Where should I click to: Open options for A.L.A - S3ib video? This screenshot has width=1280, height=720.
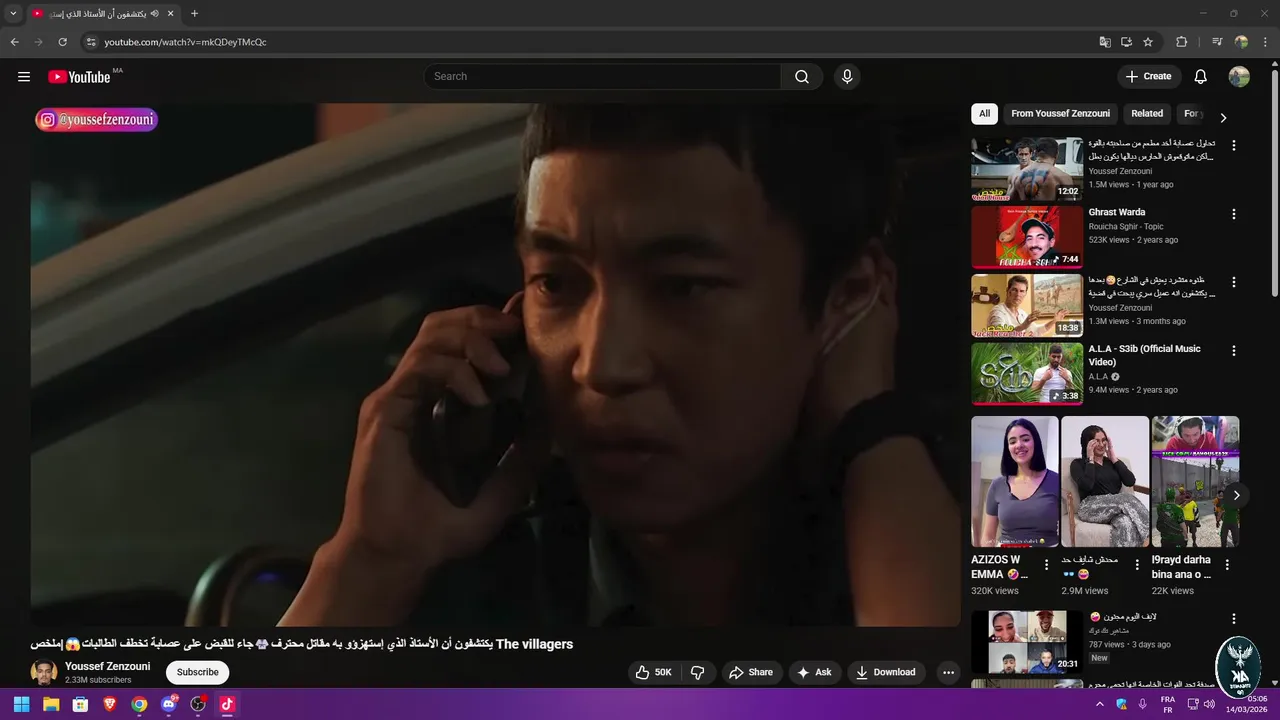(x=1233, y=351)
